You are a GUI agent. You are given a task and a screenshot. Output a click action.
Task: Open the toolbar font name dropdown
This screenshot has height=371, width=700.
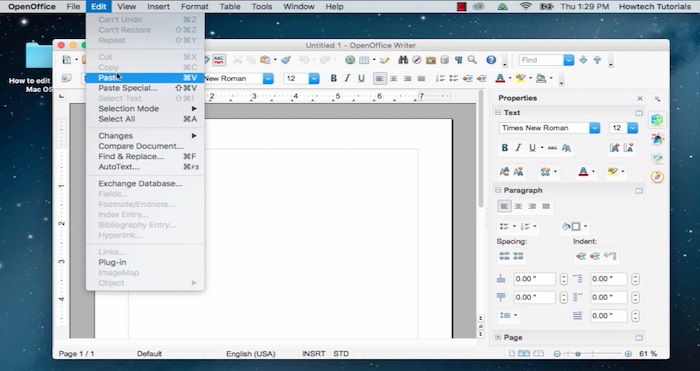tap(268, 79)
